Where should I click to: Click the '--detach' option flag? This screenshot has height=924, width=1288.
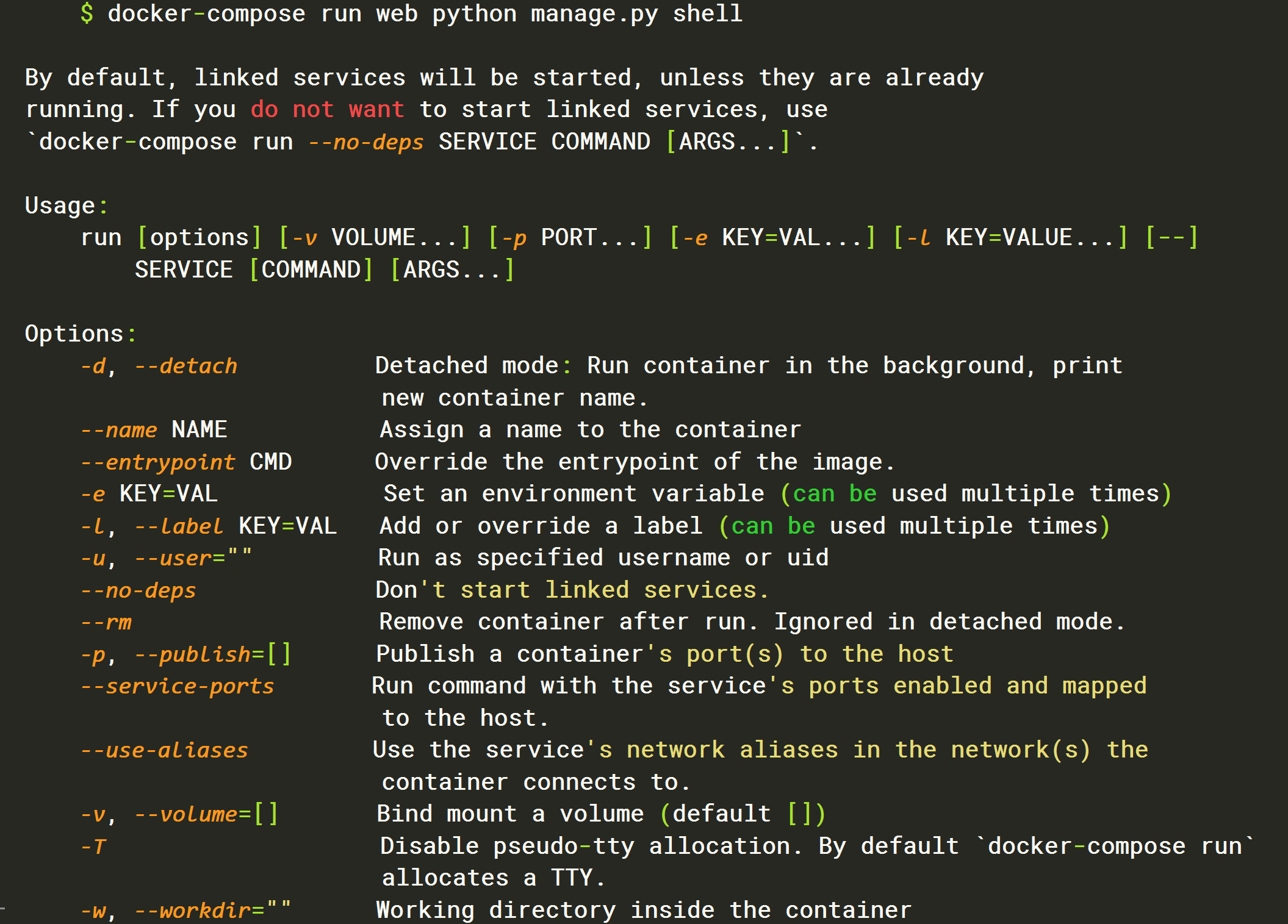(186, 366)
